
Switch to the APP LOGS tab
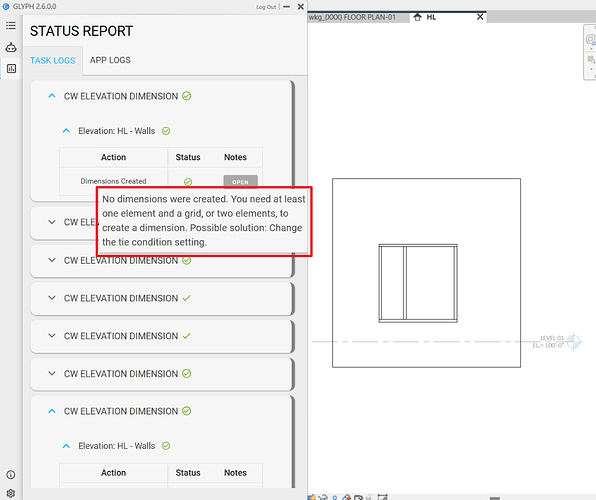click(x=110, y=60)
